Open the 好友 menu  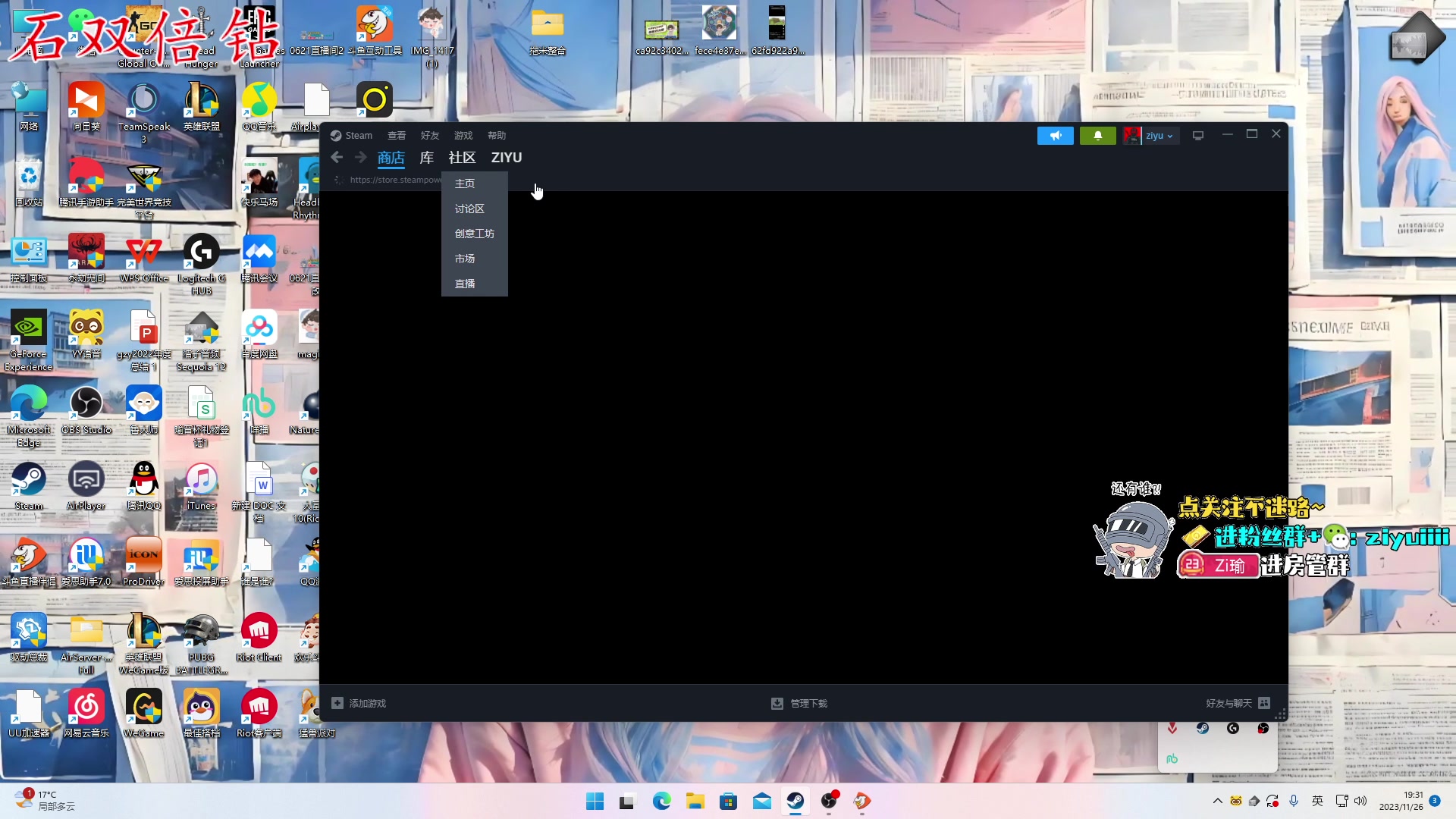430,136
